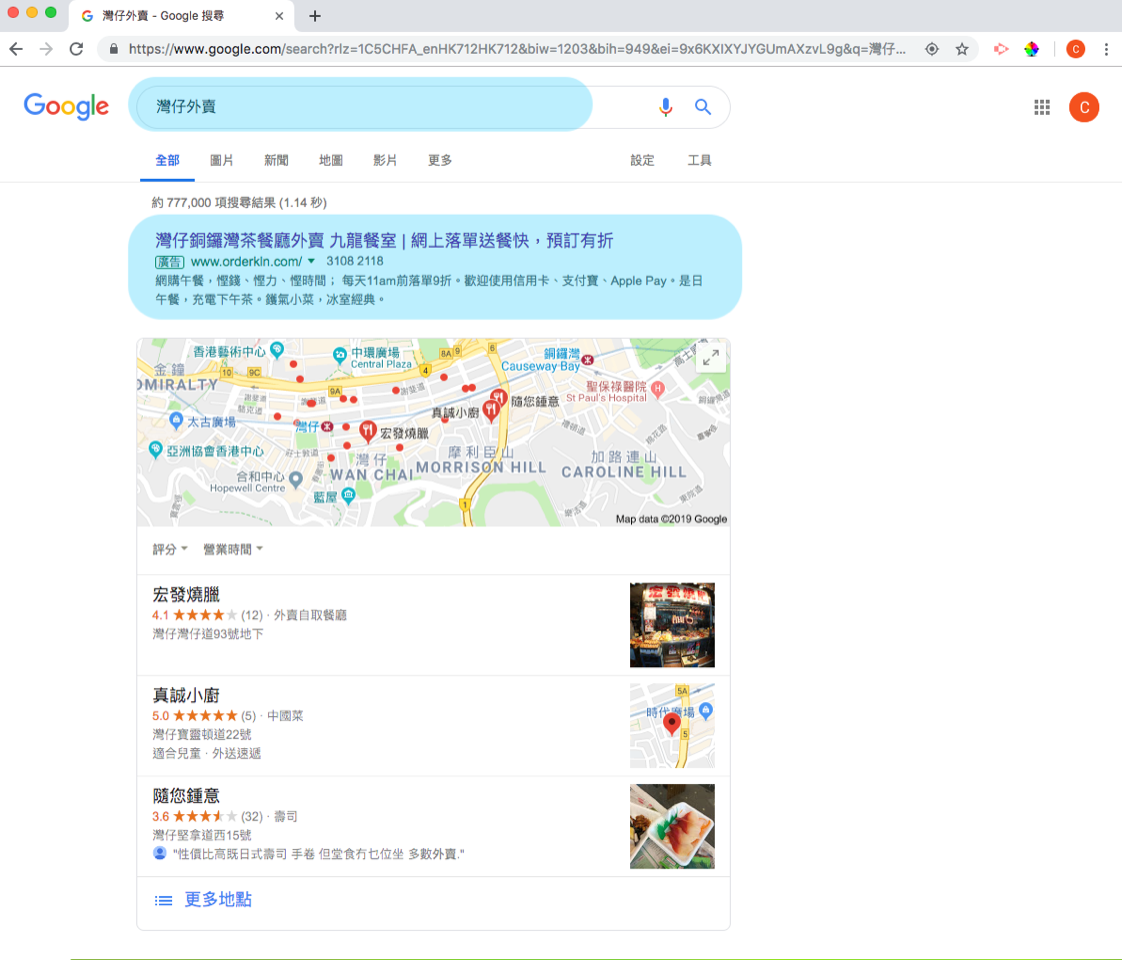Open the 隨您鍾意 sushi photo
1122x960 pixels.
click(x=672, y=826)
